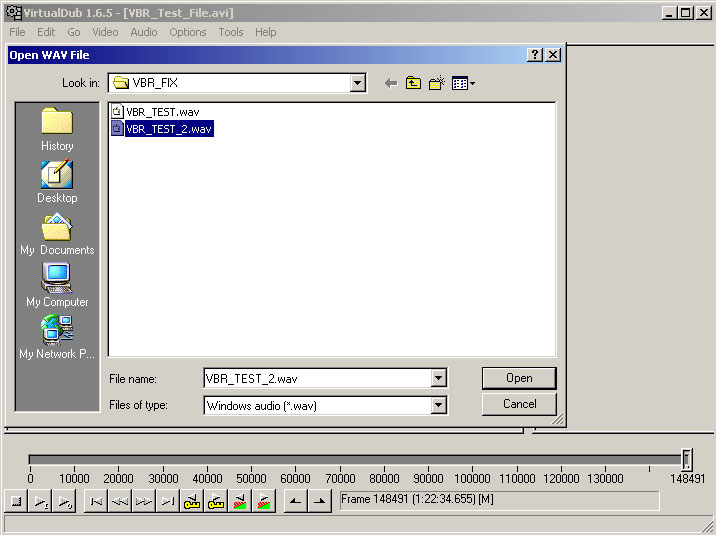Jump to the end of video
This screenshot has width=716, height=535.
click(168, 501)
